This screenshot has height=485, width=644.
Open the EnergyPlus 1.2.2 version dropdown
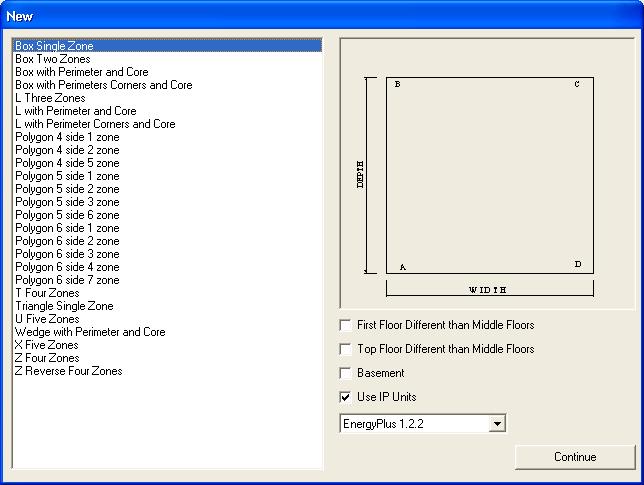pos(497,423)
